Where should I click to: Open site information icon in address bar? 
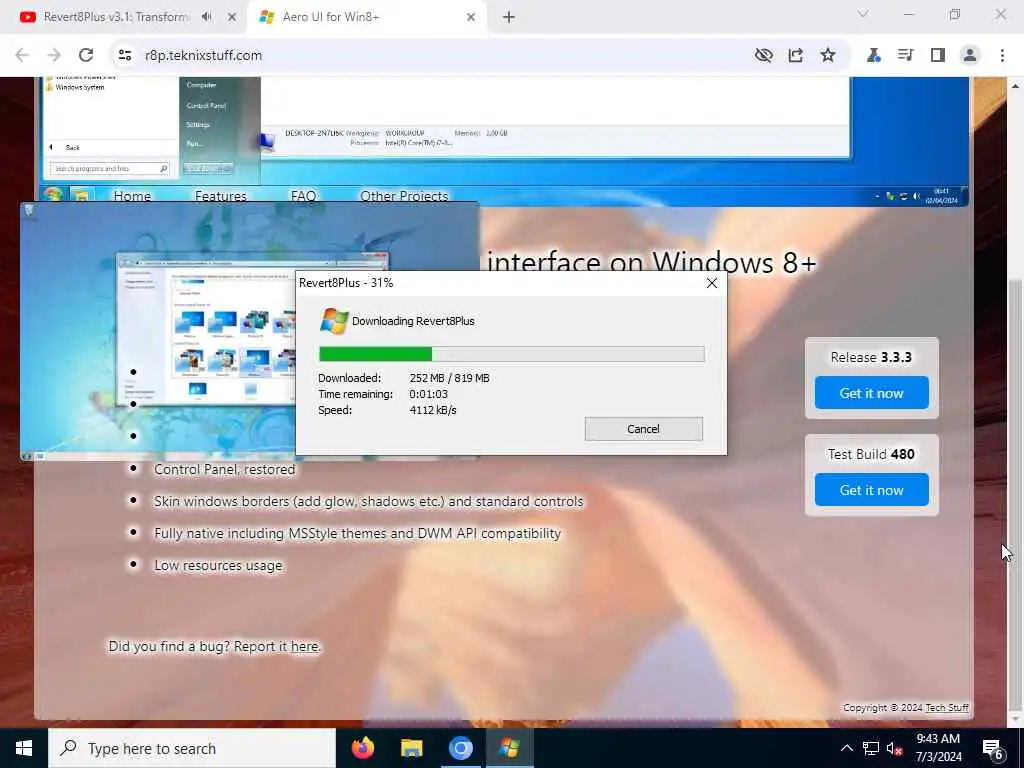click(x=125, y=56)
